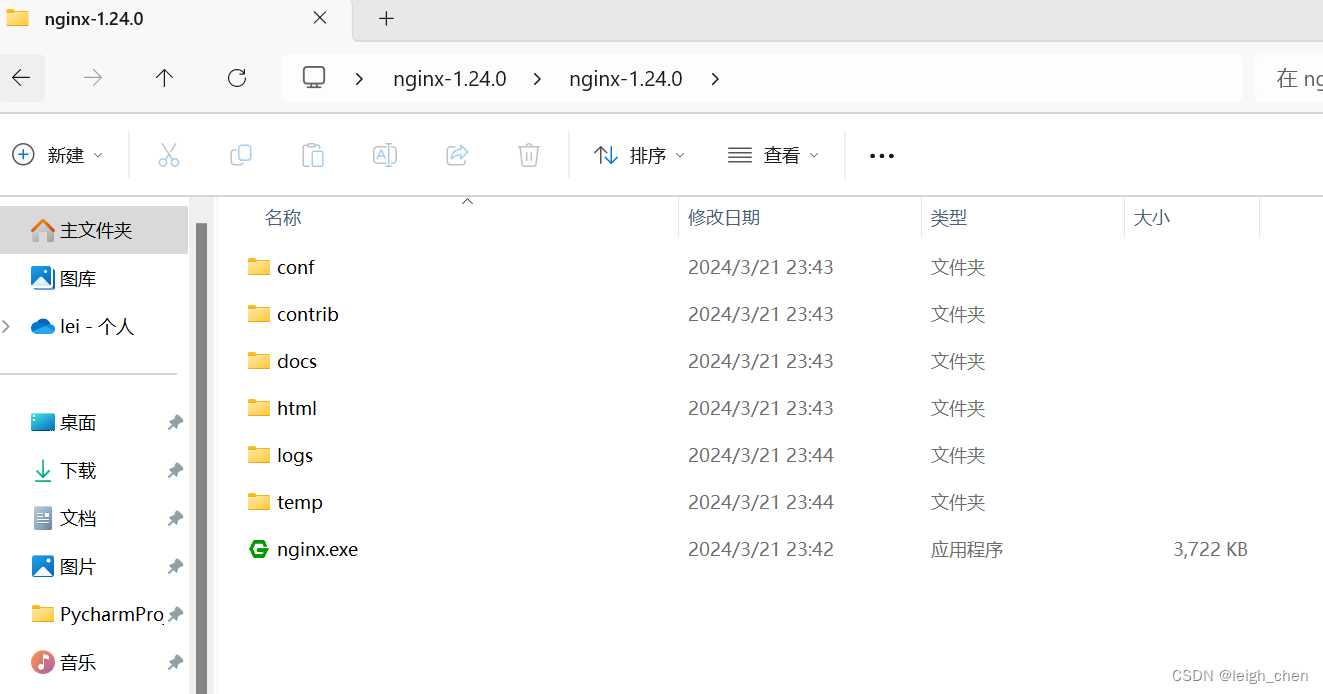The width and height of the screenshot is (1323, 694).
Task: Click first nginx-1.24.0 breadcrumb in address bar
Action: [450, 78]
